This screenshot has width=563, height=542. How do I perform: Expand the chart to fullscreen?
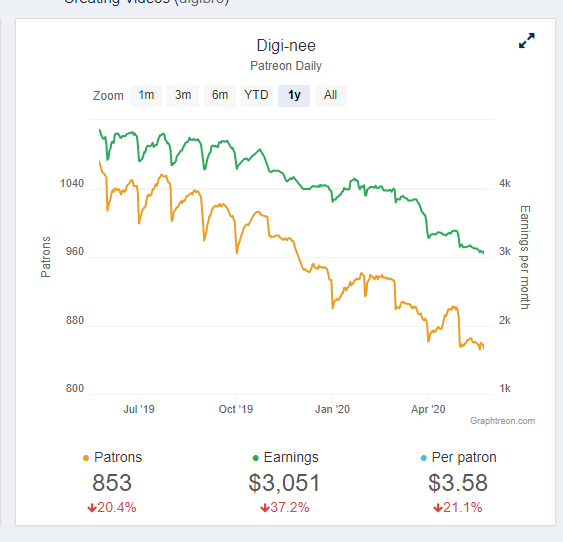pyautogui.click(x=527, y=41)
